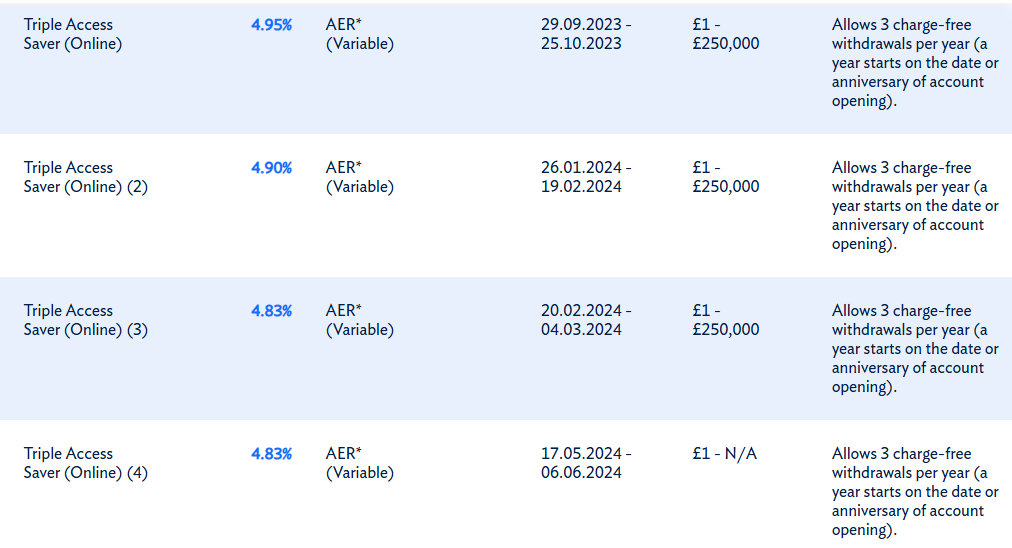Click the £1 - N/A balance cell
The width and height of the screenshot is (1012, 548).
(x=724, y=454)
